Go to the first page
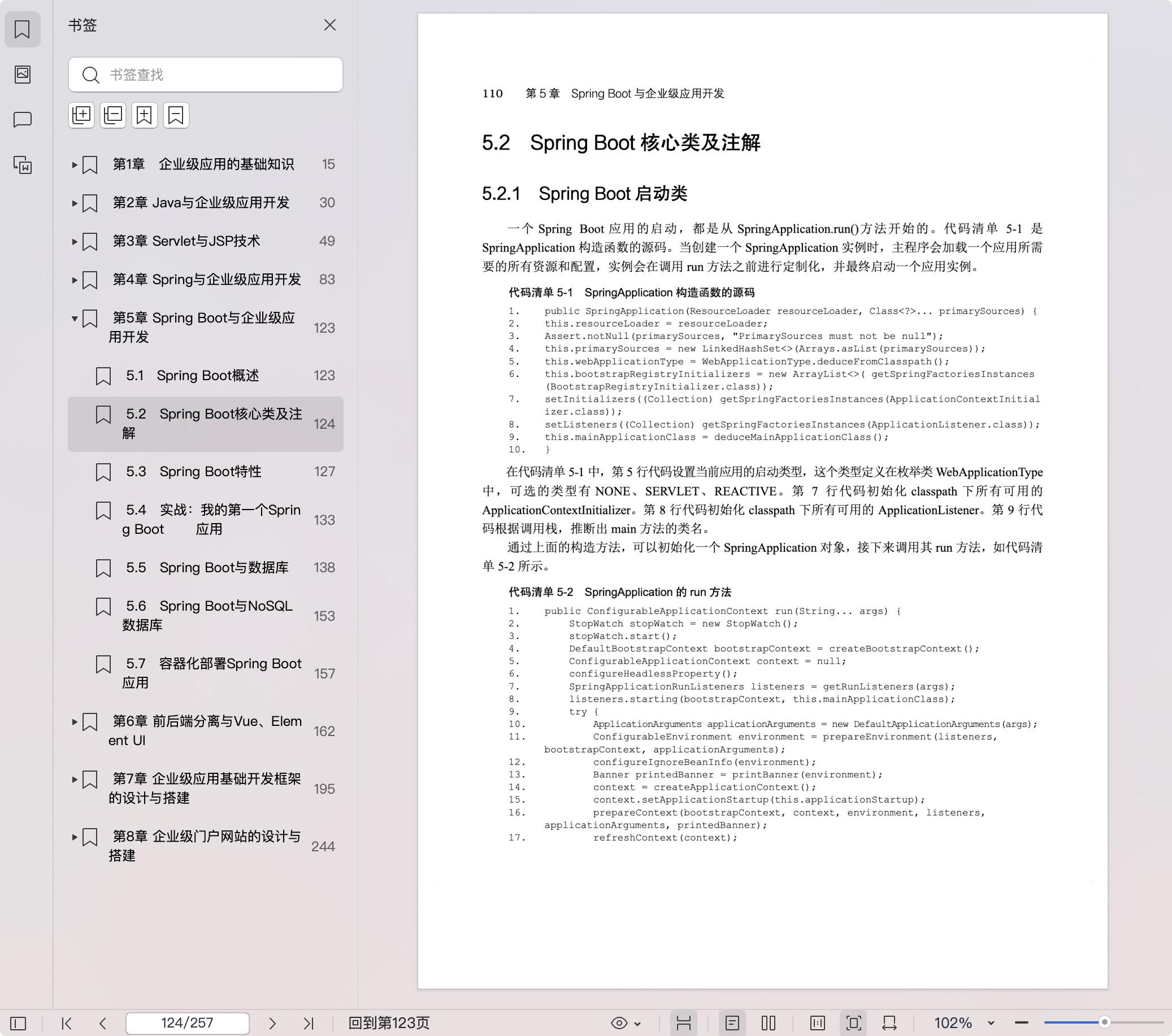The width and height of the screenshot is (1172, 1036). [x=67, y=1024]
